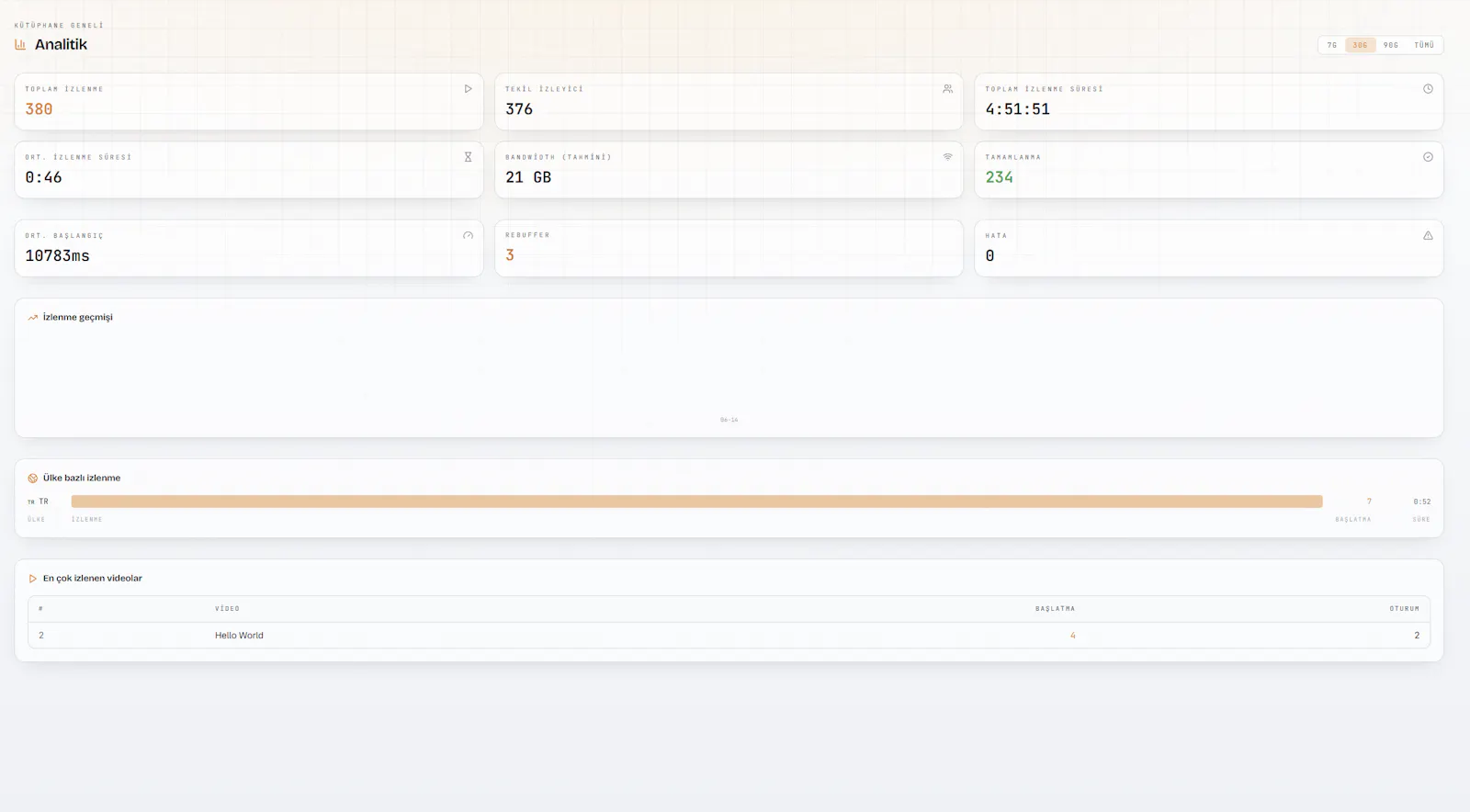The width and height of the screenshot is (1470, 812).
Task: Click the average watch time 0:46
Action: click(x=43, y=177)
